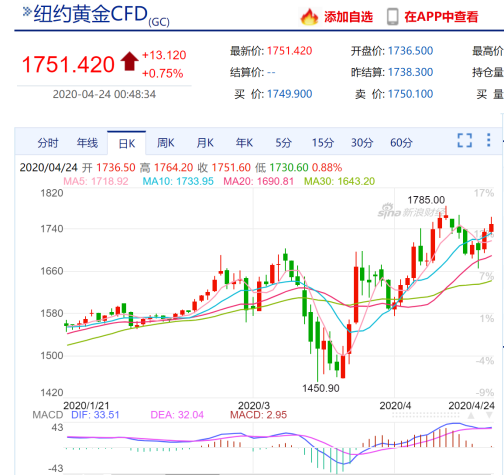
Task: Open 在APP中查看 link
Action: 441,16
